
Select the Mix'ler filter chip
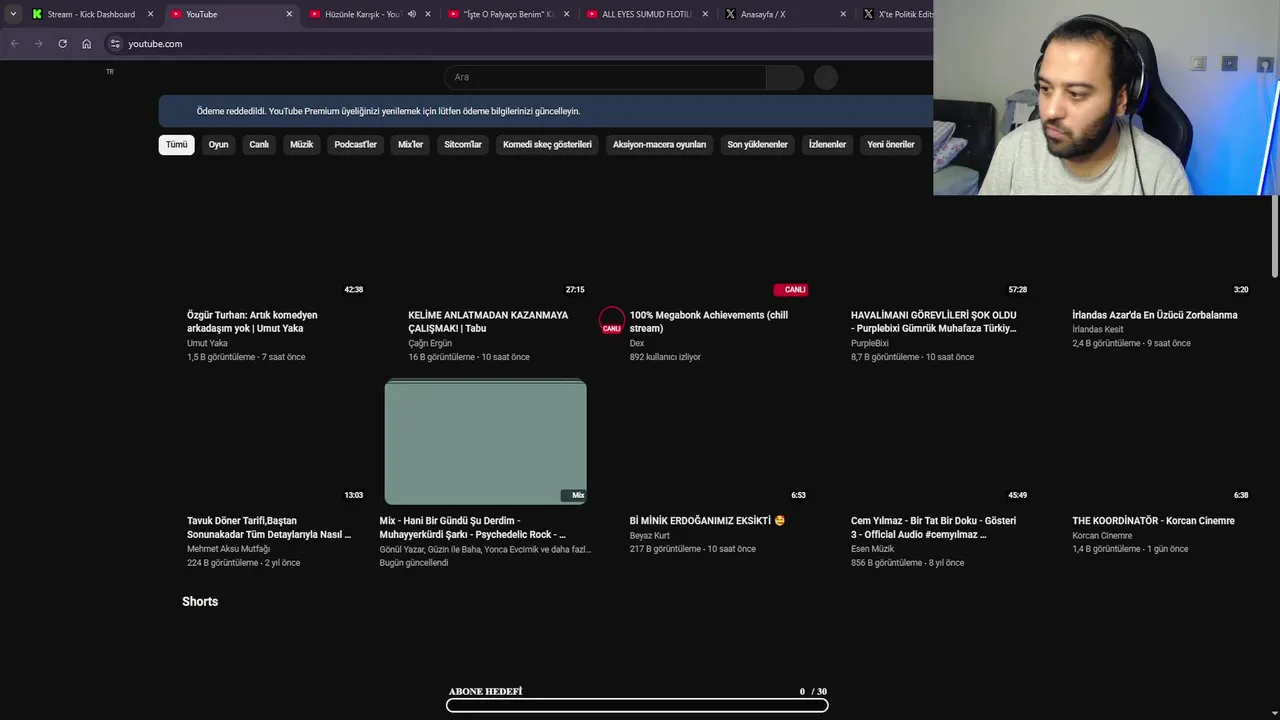tap(410, 145)
